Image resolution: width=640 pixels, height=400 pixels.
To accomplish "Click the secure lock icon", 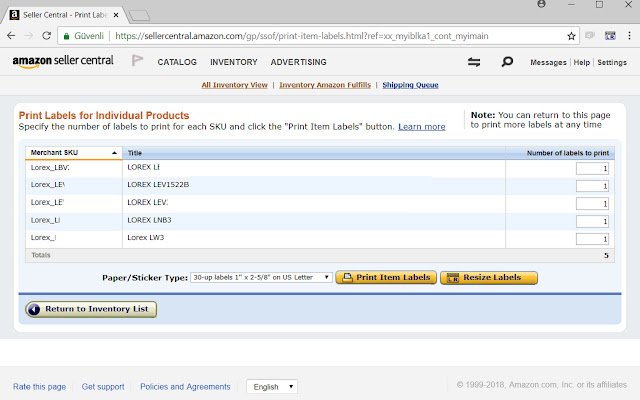I will coord(66,36).
